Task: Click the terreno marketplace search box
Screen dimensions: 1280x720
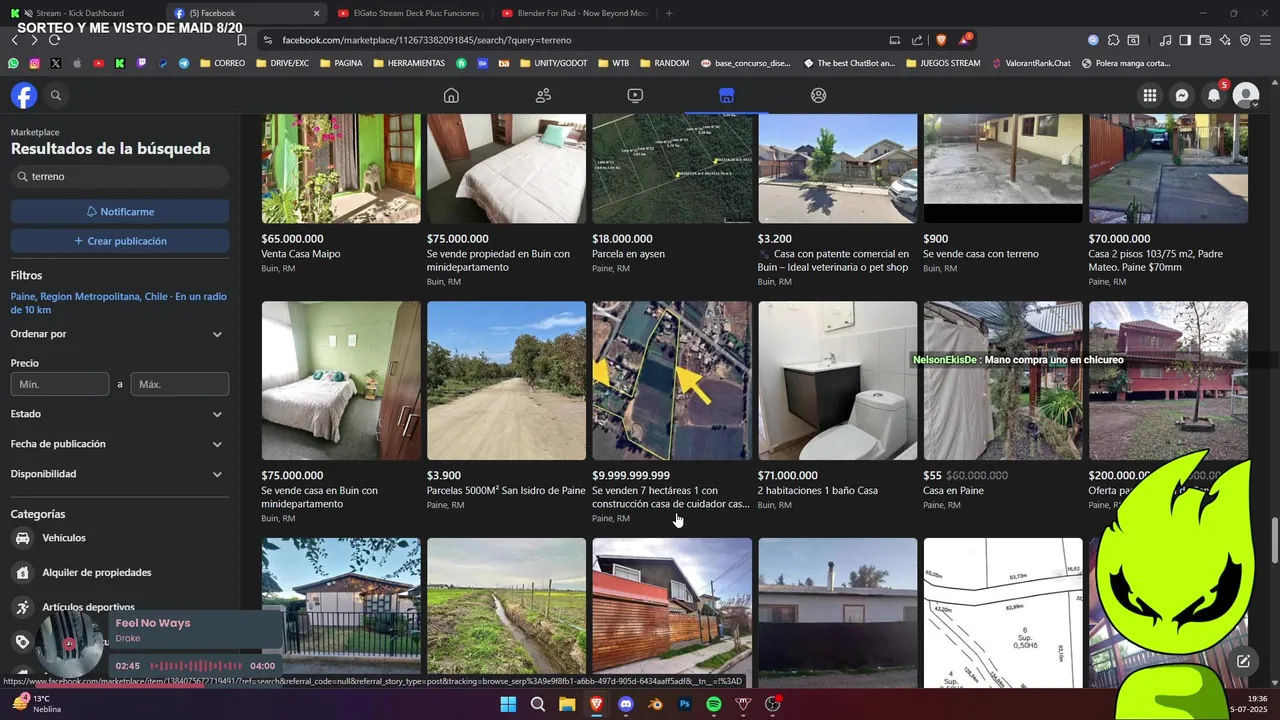Action: (120, 176)
